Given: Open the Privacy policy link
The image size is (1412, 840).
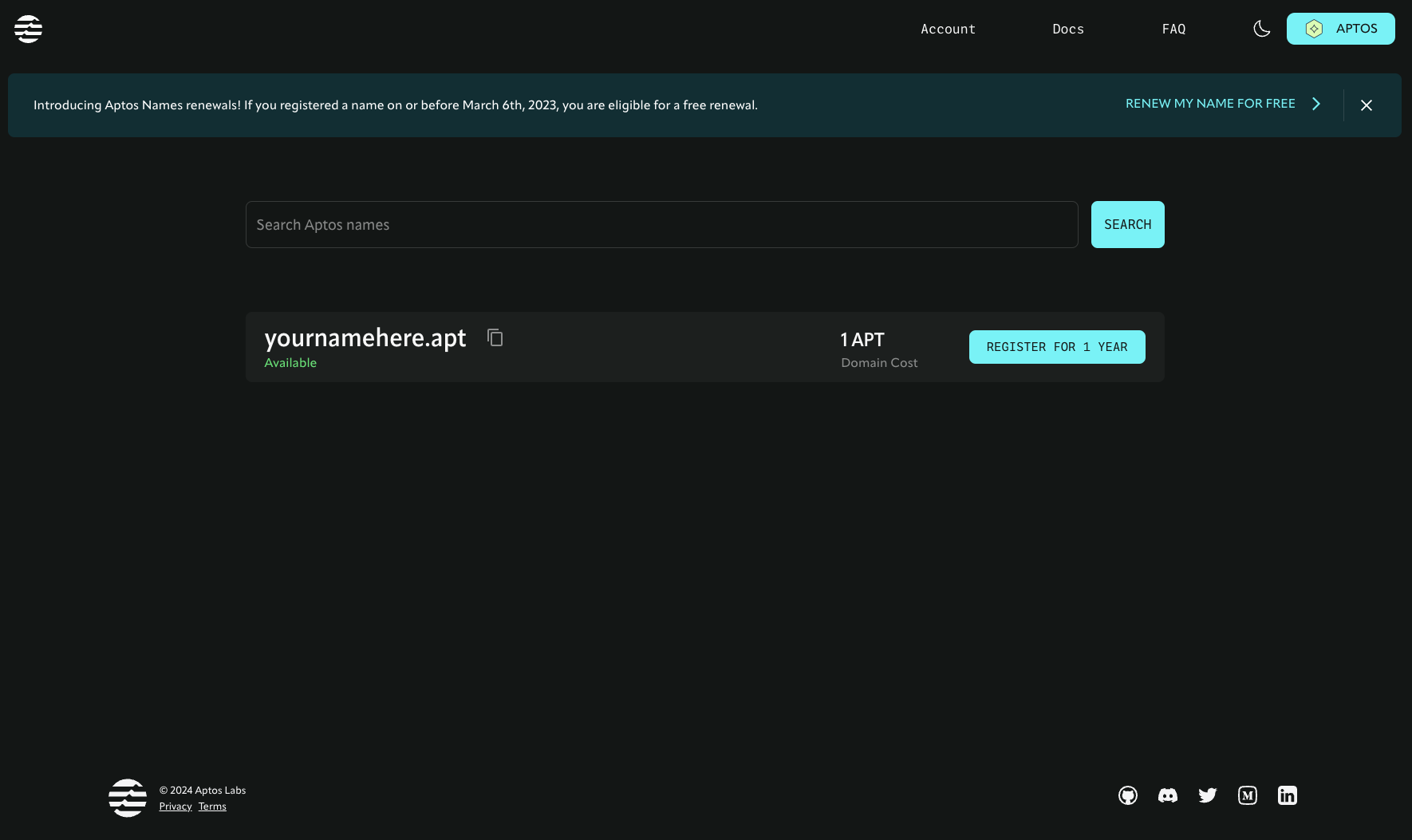Looking at the screenshot, I should [x=176, y=806].
